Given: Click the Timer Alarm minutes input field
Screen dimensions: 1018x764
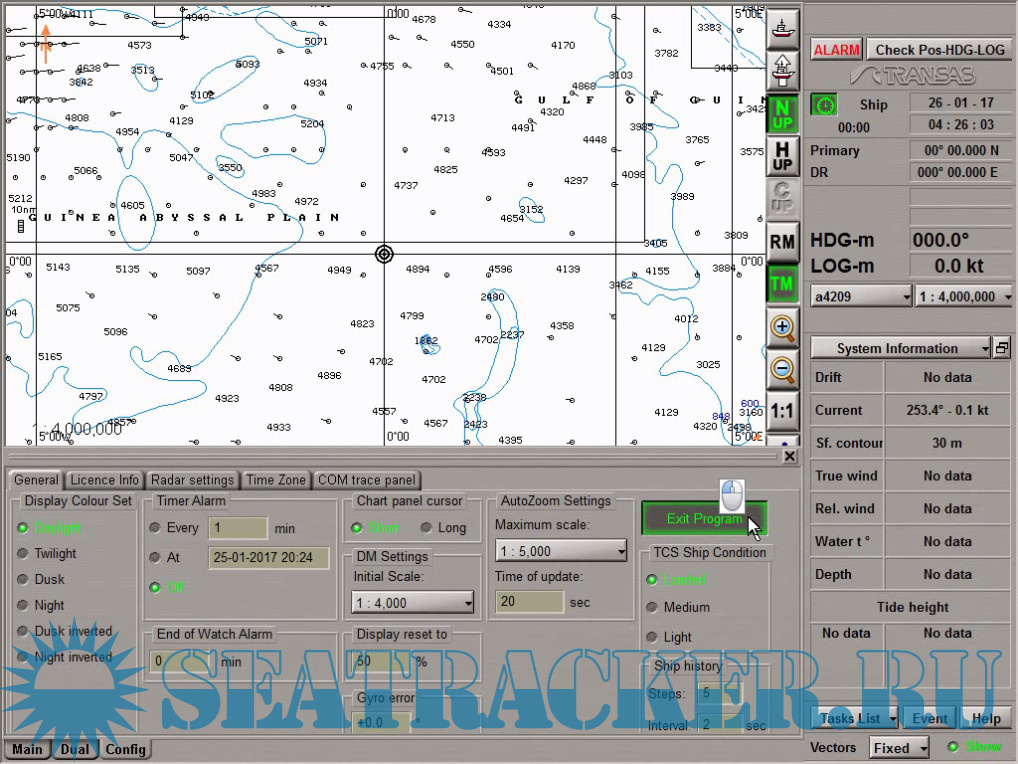Looking at the screenshot, I should [x=237, y=527].
